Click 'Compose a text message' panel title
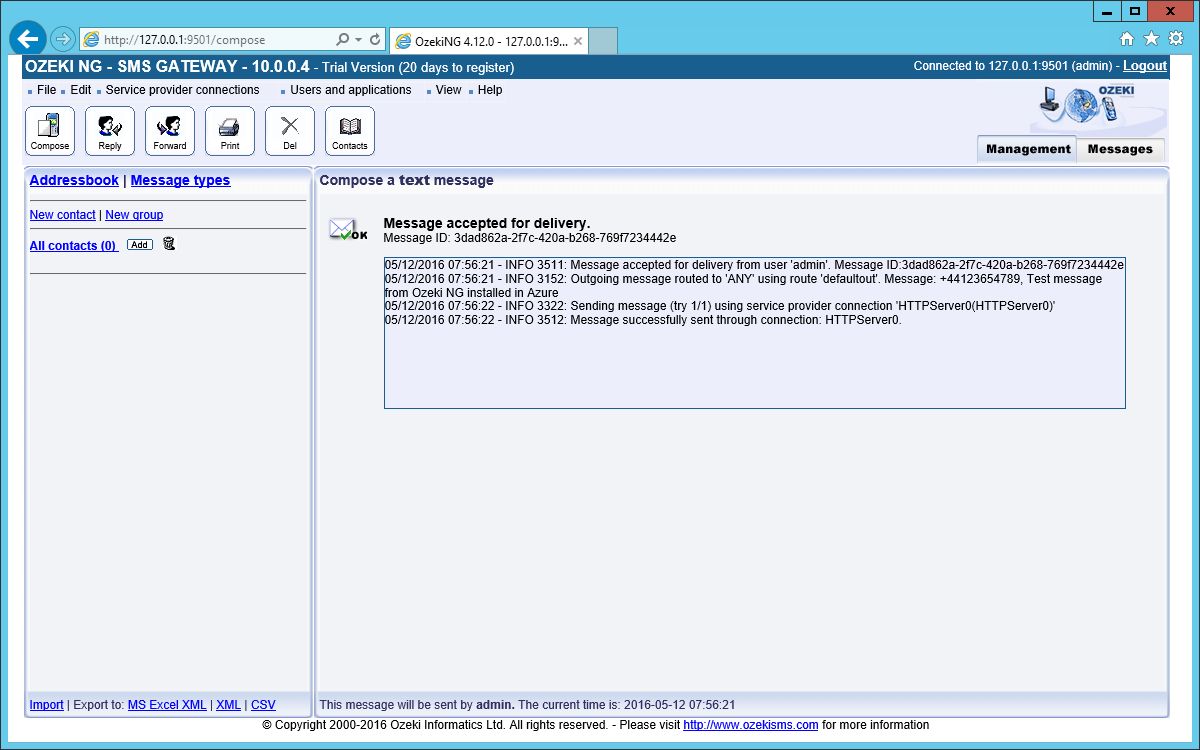The height and width of the screenshot is (750, 1200). tap(406, 181)
